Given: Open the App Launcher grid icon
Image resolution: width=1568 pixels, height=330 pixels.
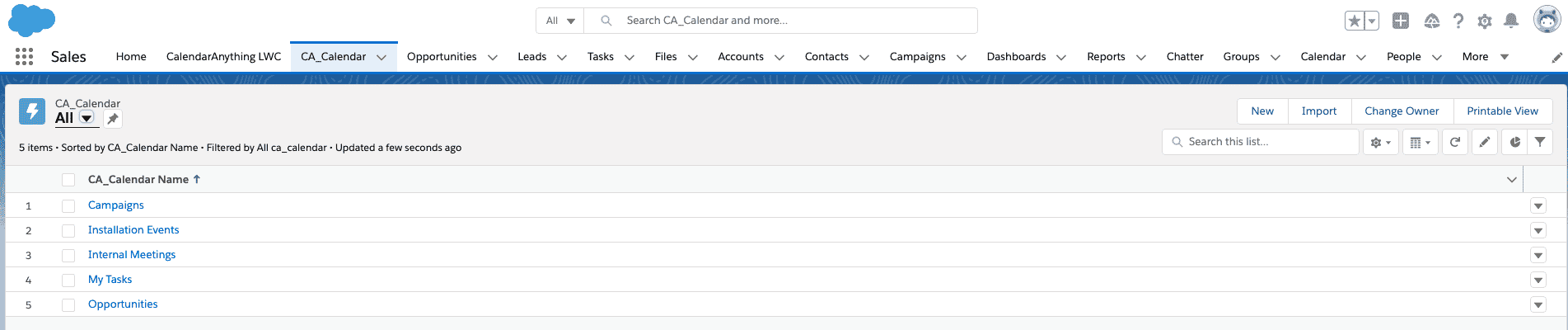Looking at the screenshot, I should (x=25, y=56).
